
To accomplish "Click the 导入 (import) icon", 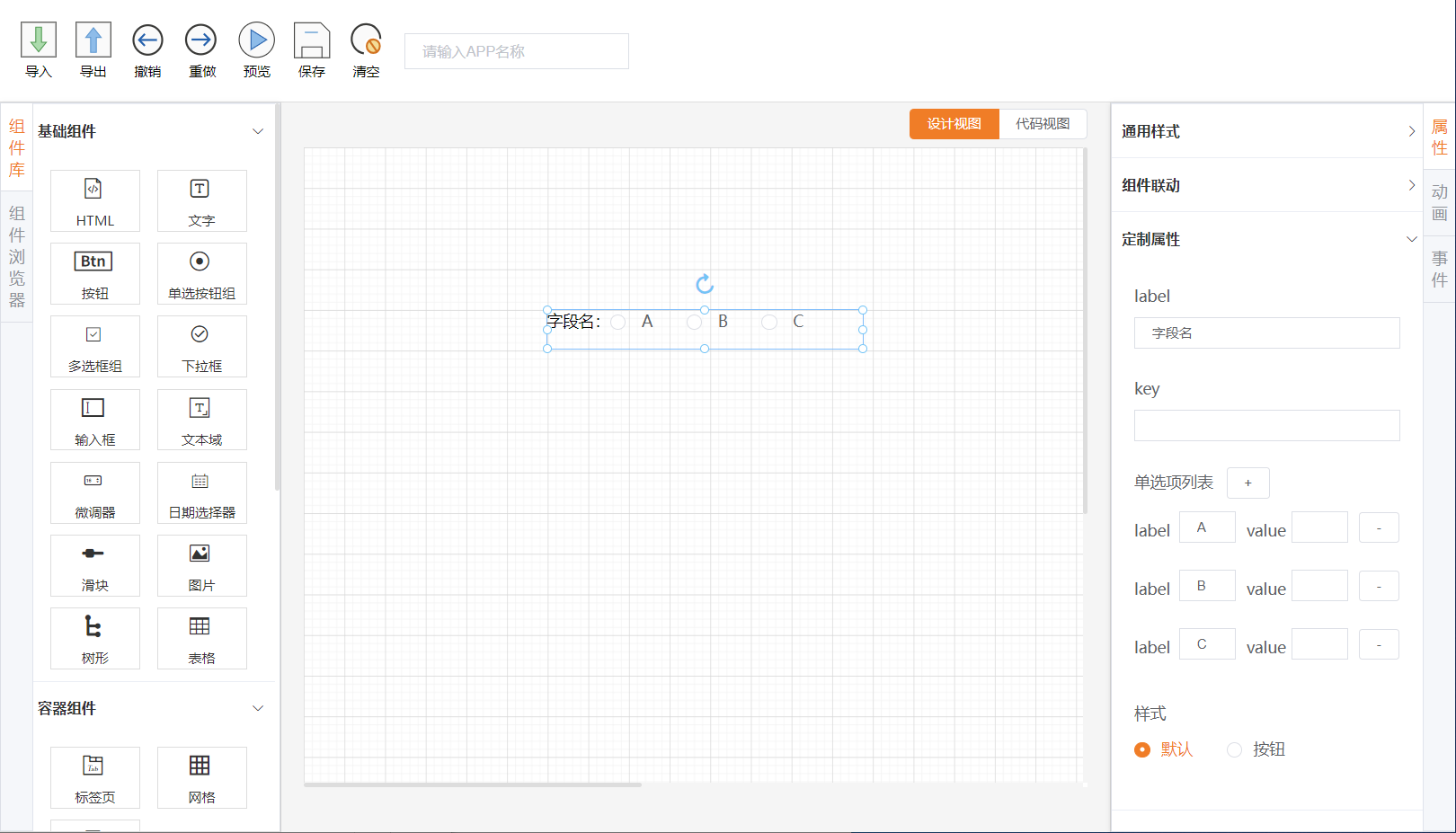I will pyautogui.click(x=39, y=40).
